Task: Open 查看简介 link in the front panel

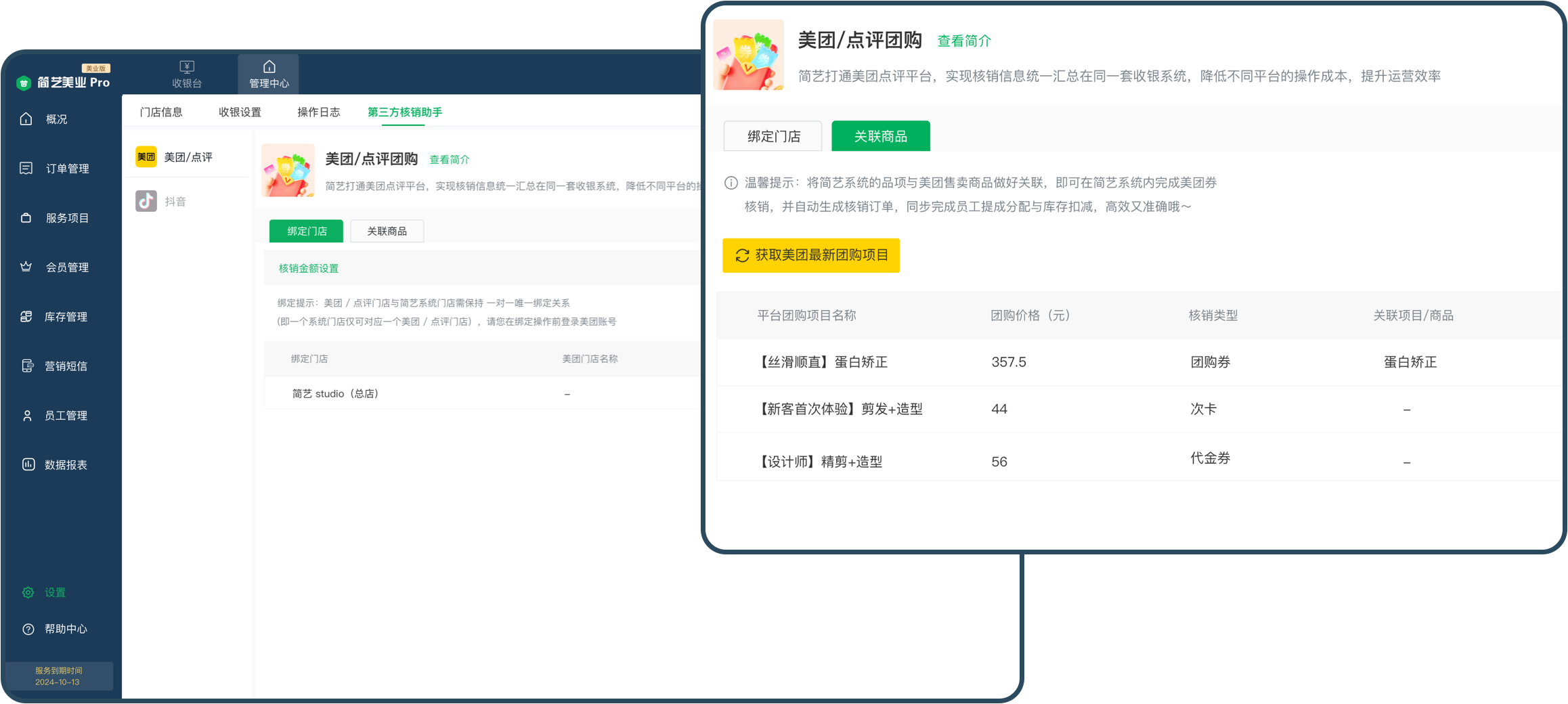Action: (964, 41)
